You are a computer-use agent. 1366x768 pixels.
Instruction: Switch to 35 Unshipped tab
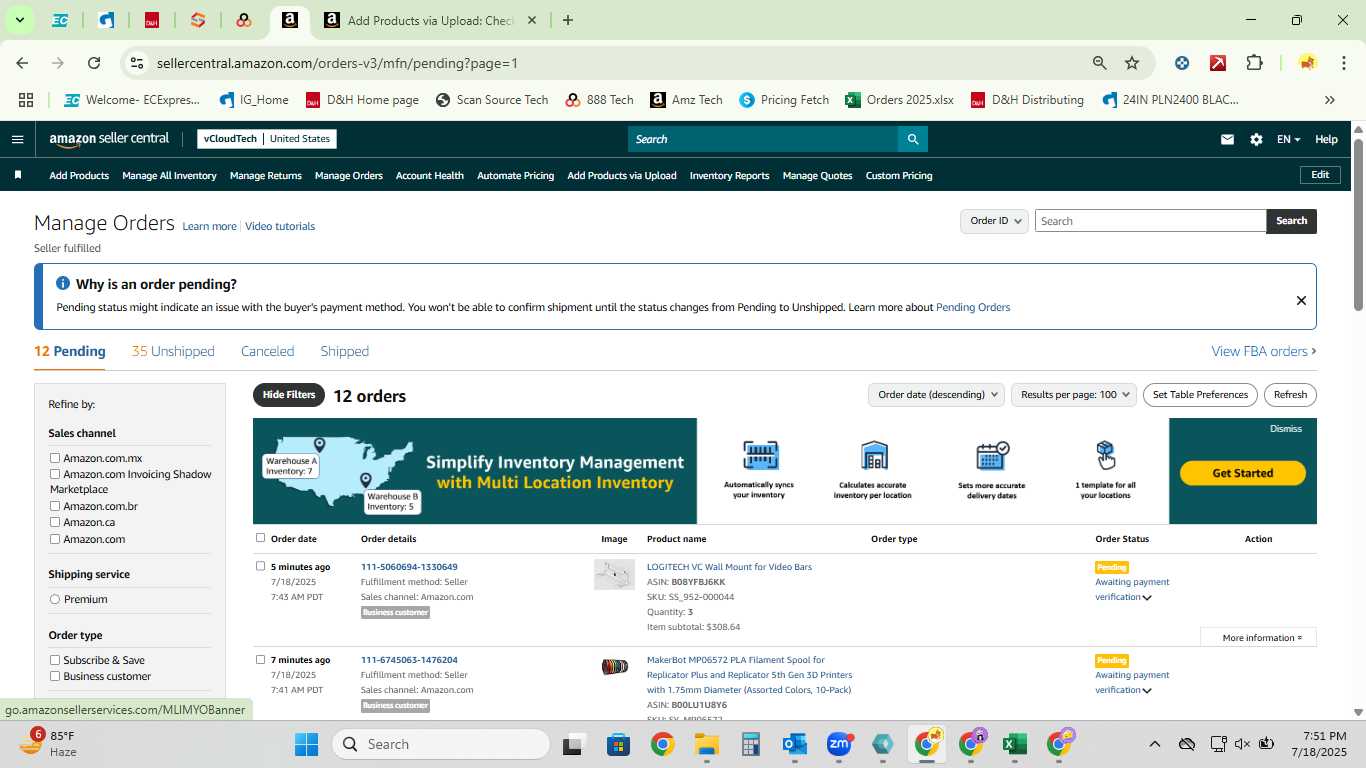[x=173, y=351]
